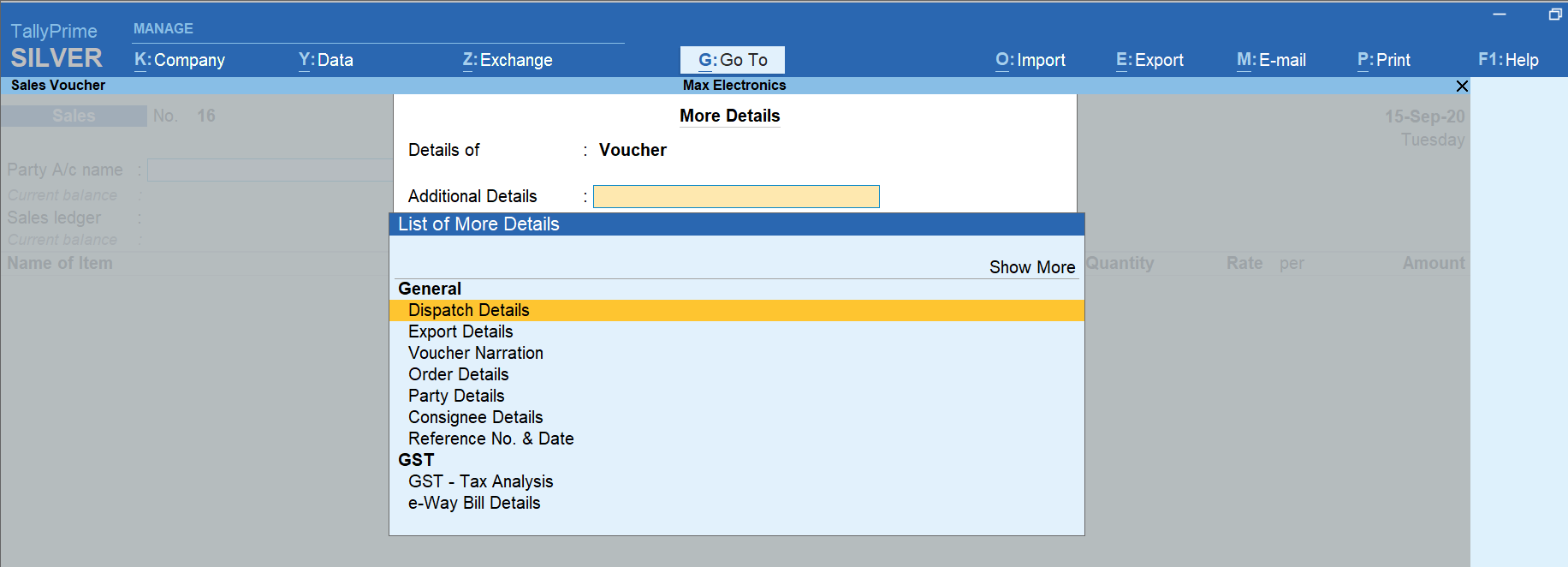The height and width of the screenshot is (567, 1568).
Task: Open the Z: Exchange menu
Action: 508,60
